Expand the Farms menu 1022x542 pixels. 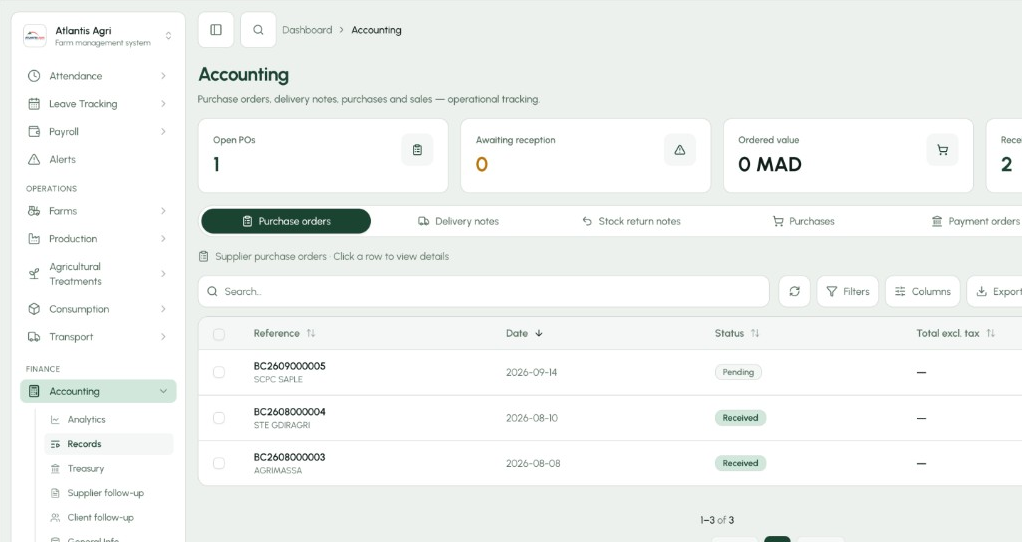[163, 211]
